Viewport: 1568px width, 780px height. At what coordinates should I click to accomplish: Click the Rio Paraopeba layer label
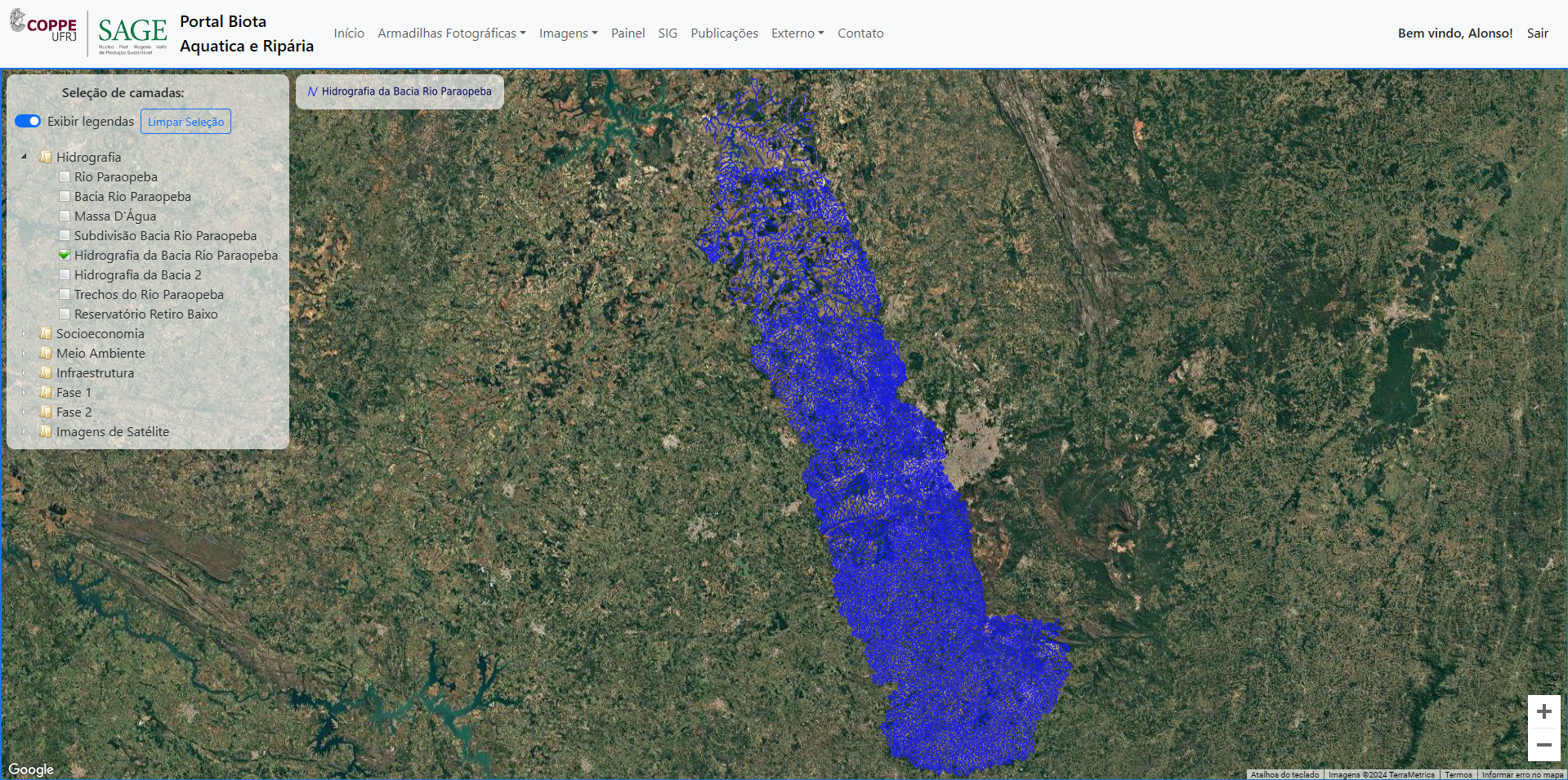pyautogui.click(x=116, y=176)
